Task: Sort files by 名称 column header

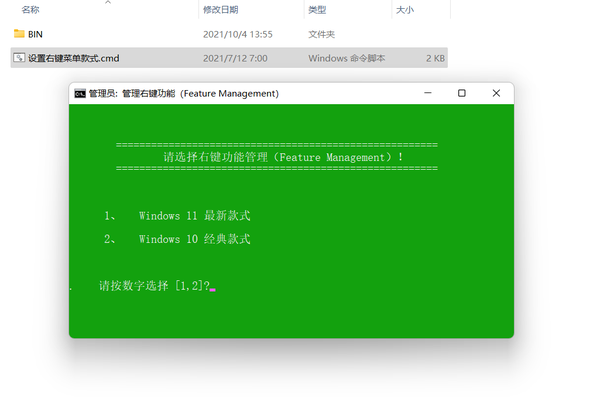Action: [30, 10]
